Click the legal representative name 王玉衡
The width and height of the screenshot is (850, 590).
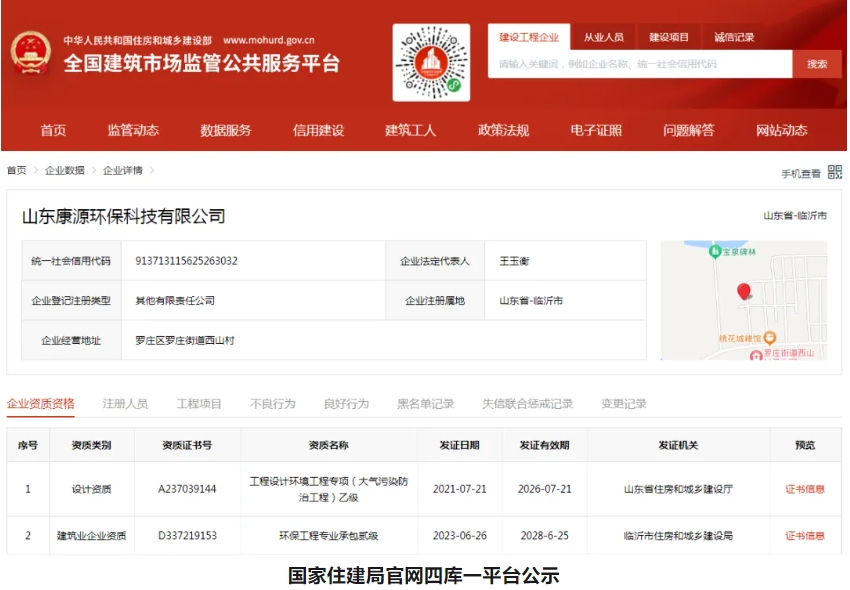pyautogui.click(x=514, y=261)
